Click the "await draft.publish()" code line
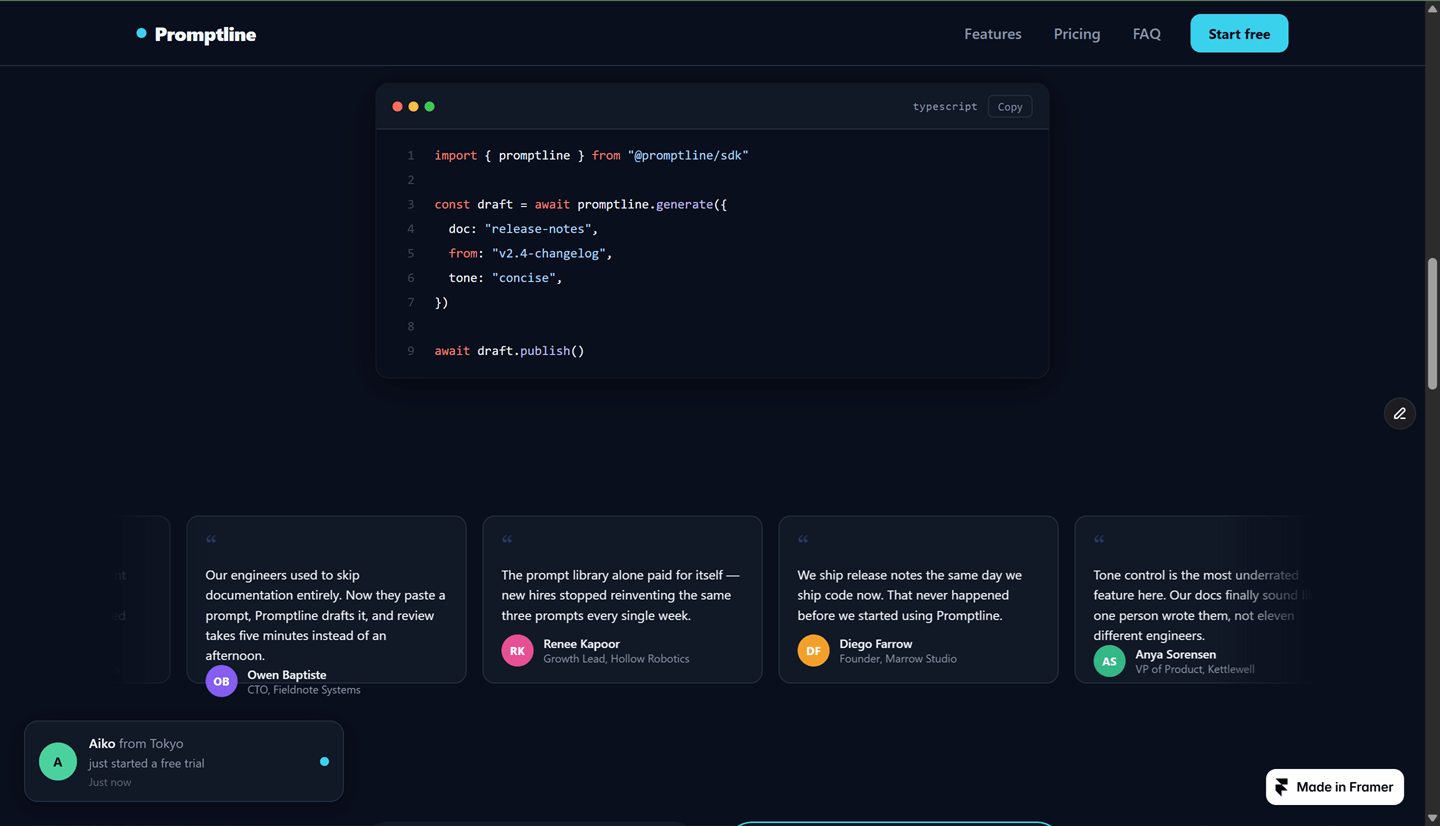 coord(509,351)
